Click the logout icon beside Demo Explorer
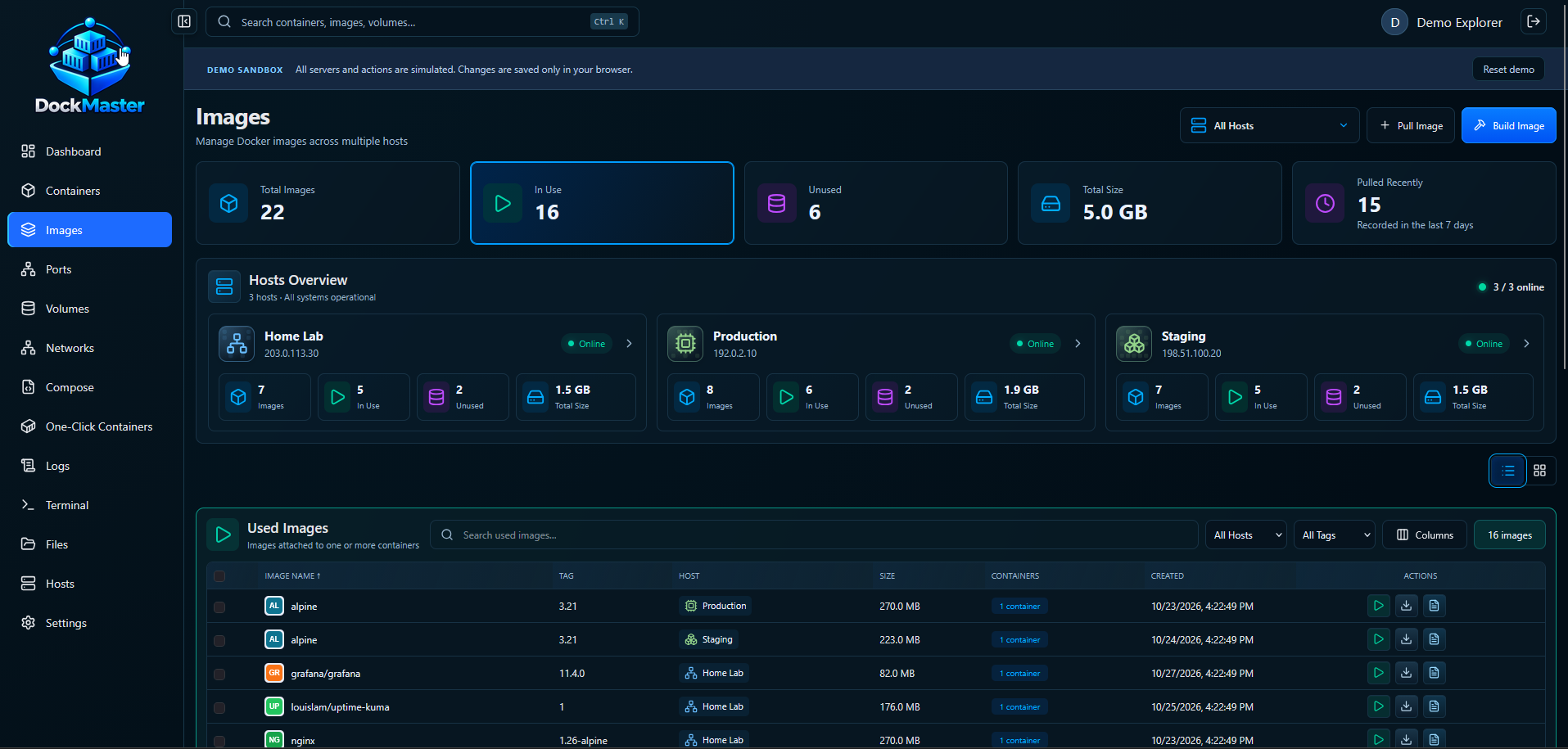 (1534, 21)
